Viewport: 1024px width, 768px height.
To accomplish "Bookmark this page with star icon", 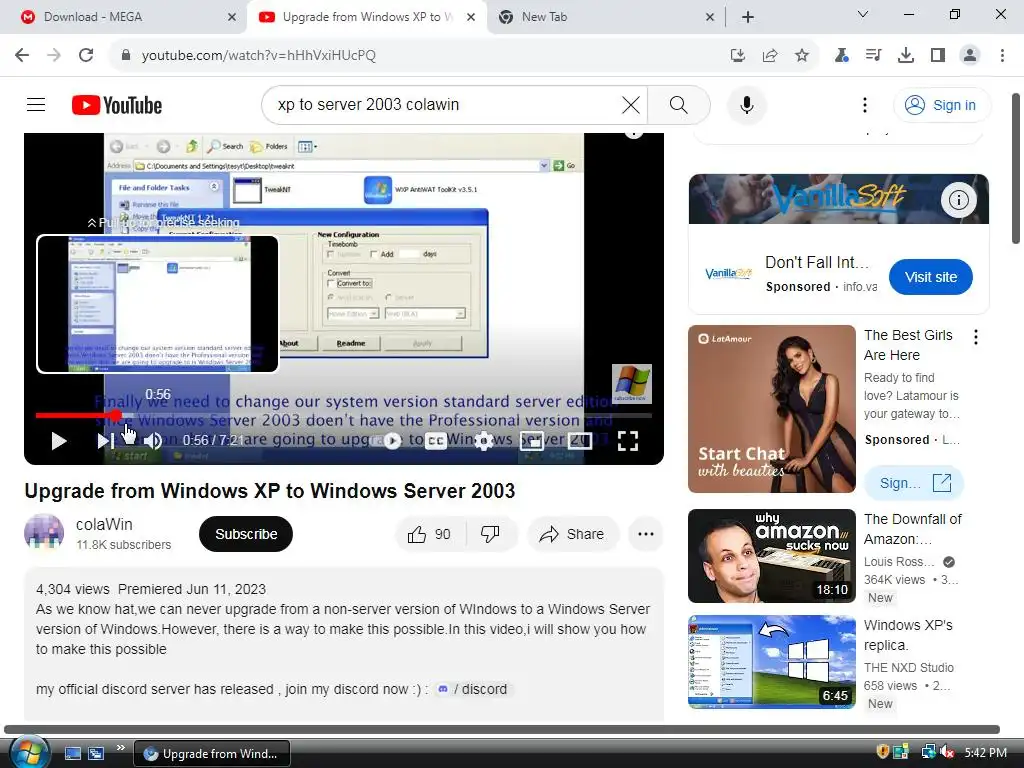I will tap(802, 56).
